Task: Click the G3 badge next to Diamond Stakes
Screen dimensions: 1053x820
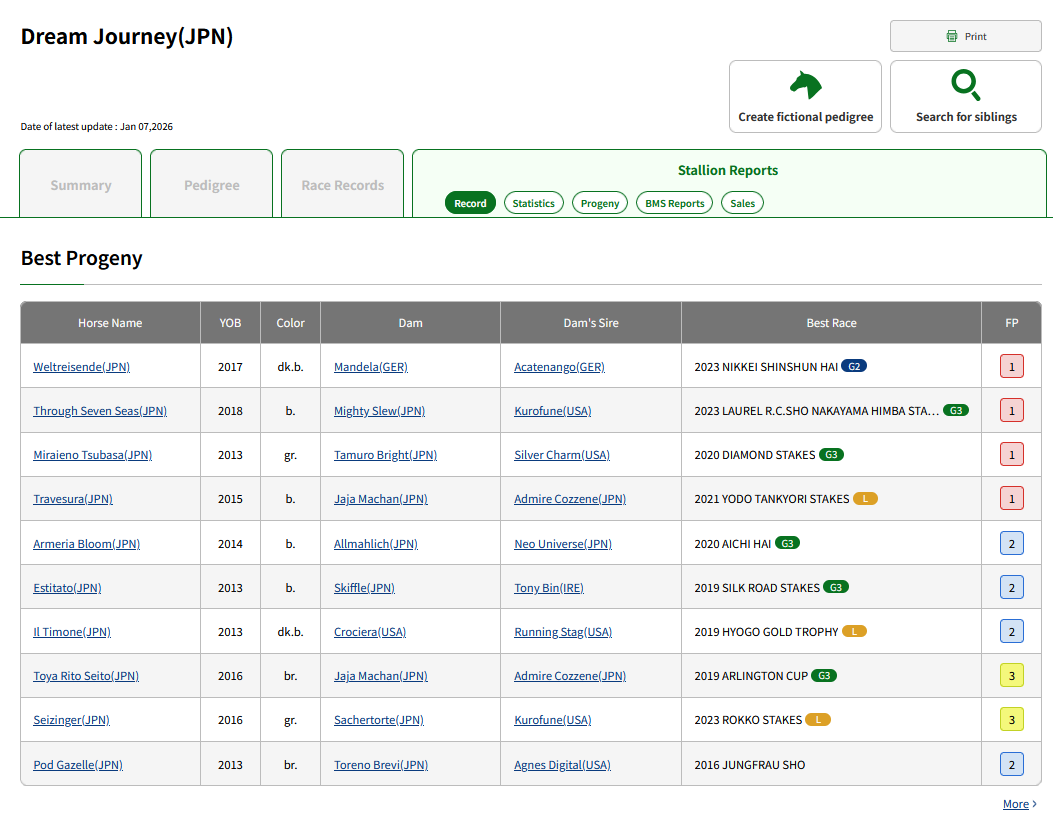Action: coord(831,455)
